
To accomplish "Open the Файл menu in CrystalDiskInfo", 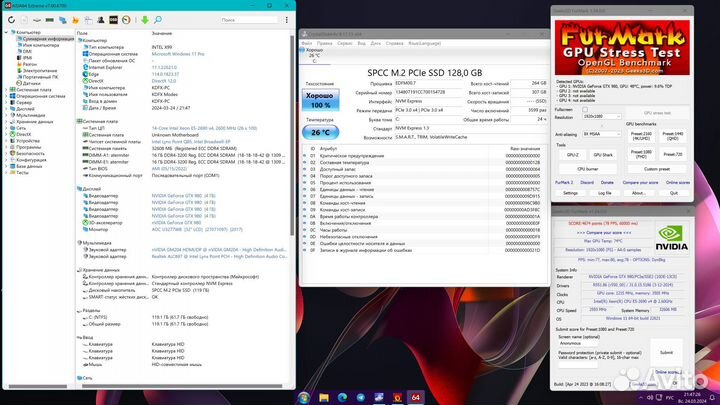I will (x=307, y=43).
